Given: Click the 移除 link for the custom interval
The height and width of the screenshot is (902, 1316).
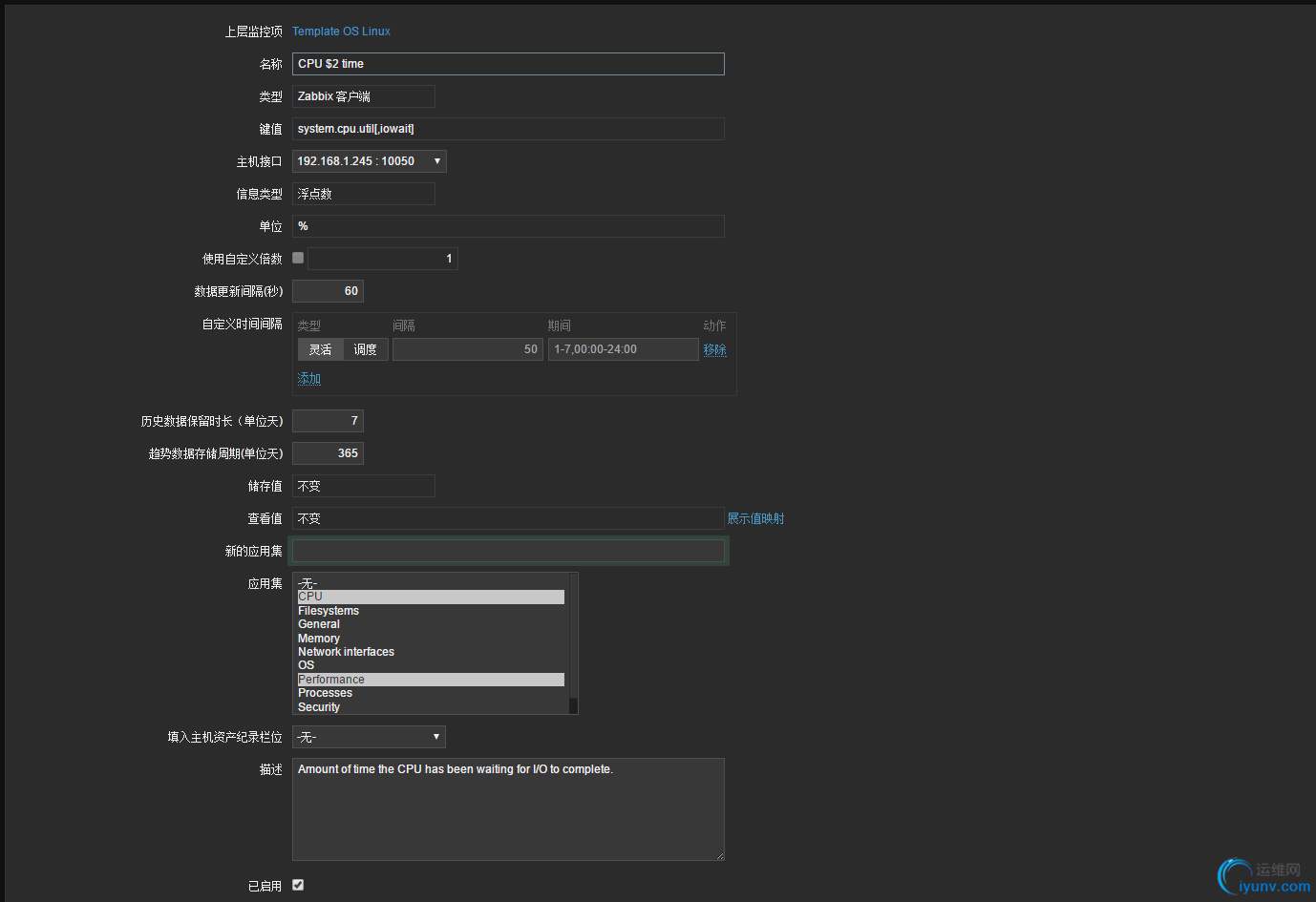Looking at the screenshot, I should coord(715,349).
